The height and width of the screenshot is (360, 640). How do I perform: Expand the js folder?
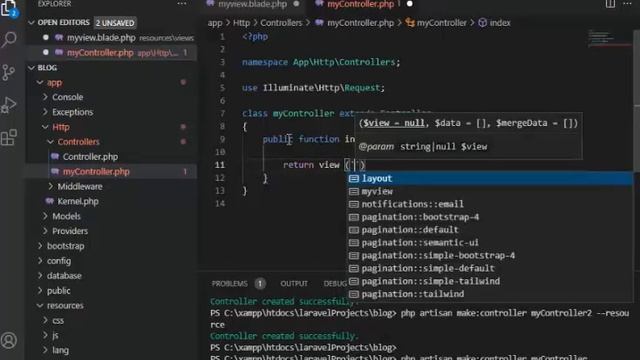[45, 336]
